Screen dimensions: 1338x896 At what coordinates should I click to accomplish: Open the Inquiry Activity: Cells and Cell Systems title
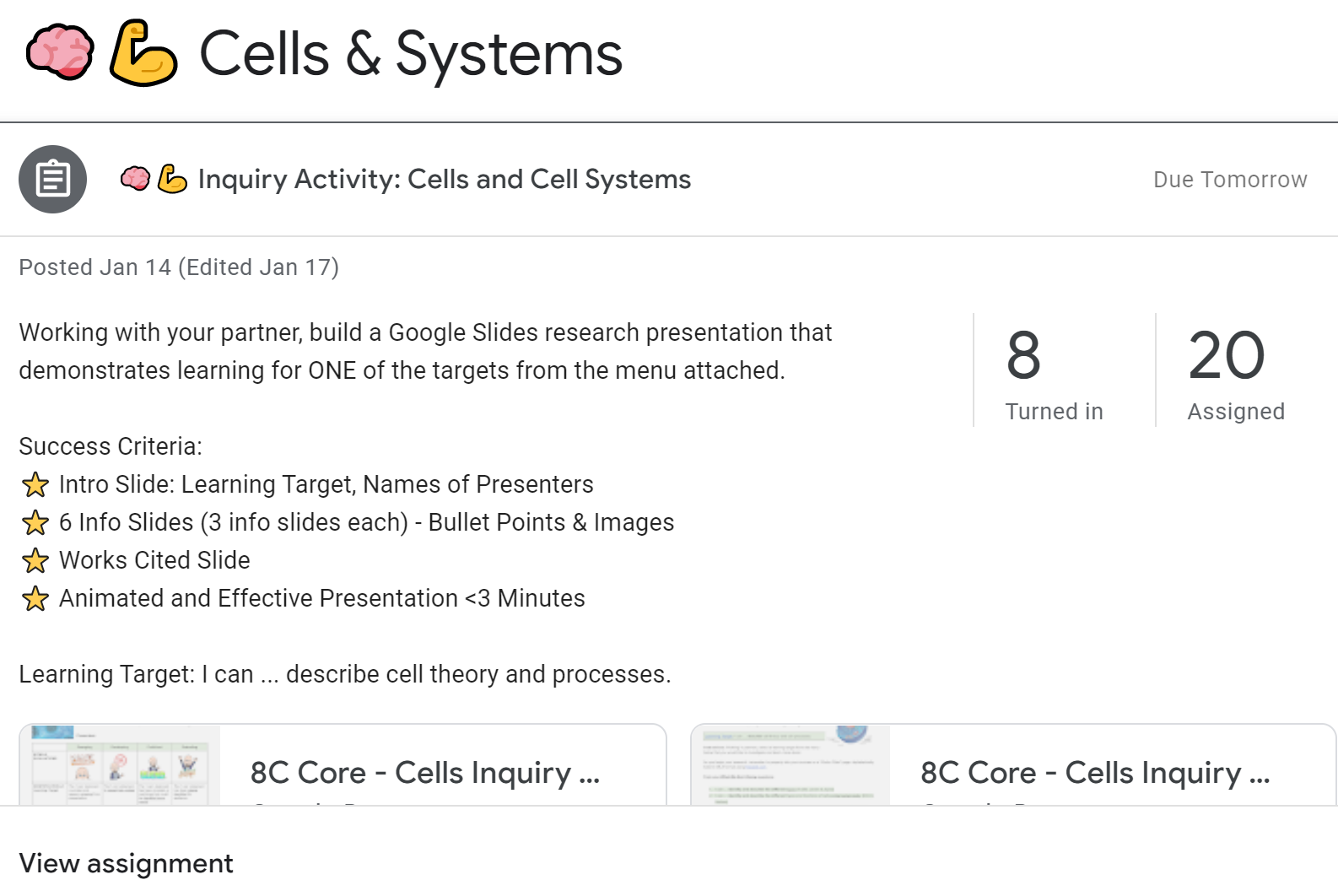click(x=445, y=179)
